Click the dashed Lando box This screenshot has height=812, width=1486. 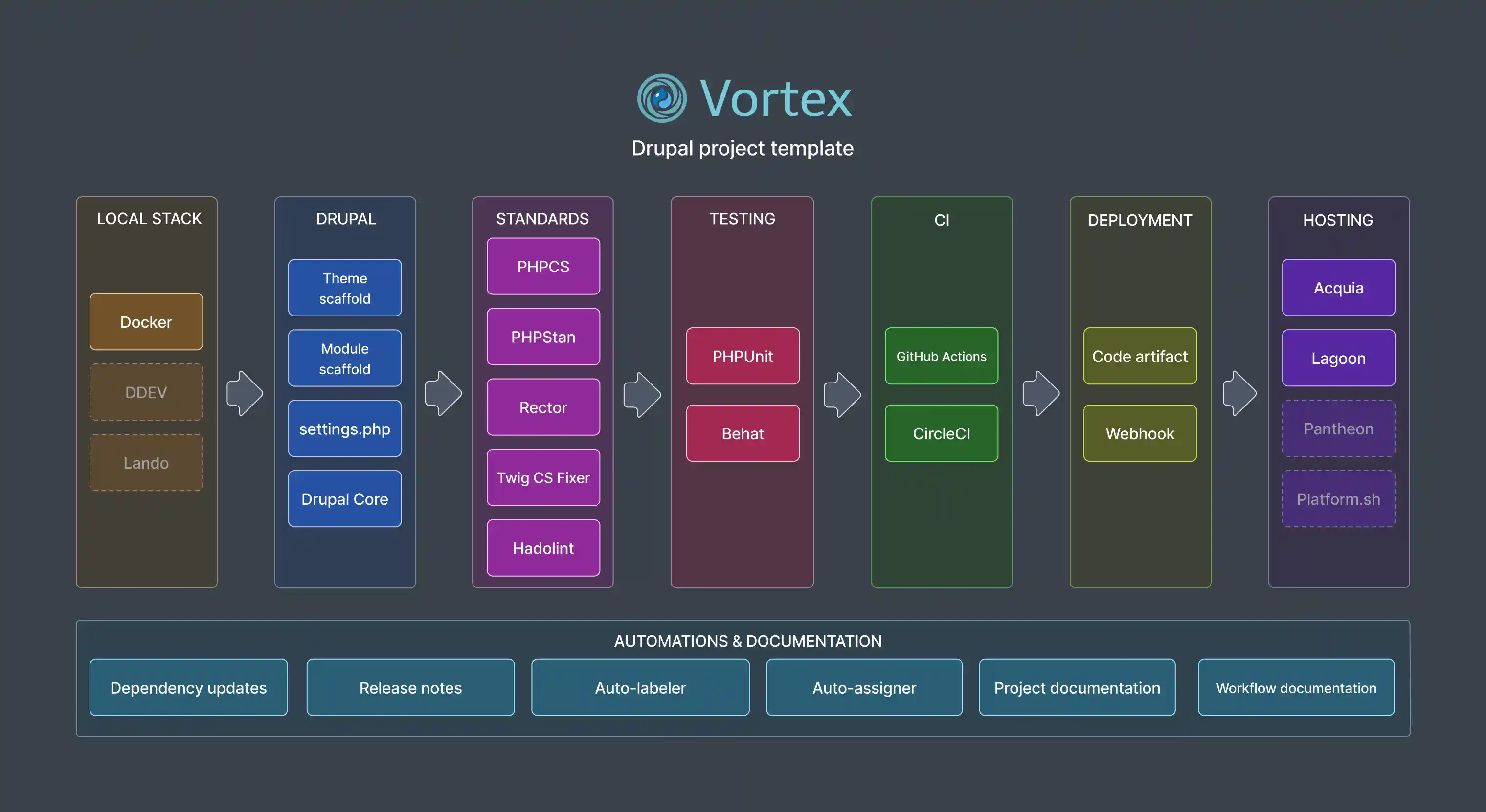pos(146,463)
